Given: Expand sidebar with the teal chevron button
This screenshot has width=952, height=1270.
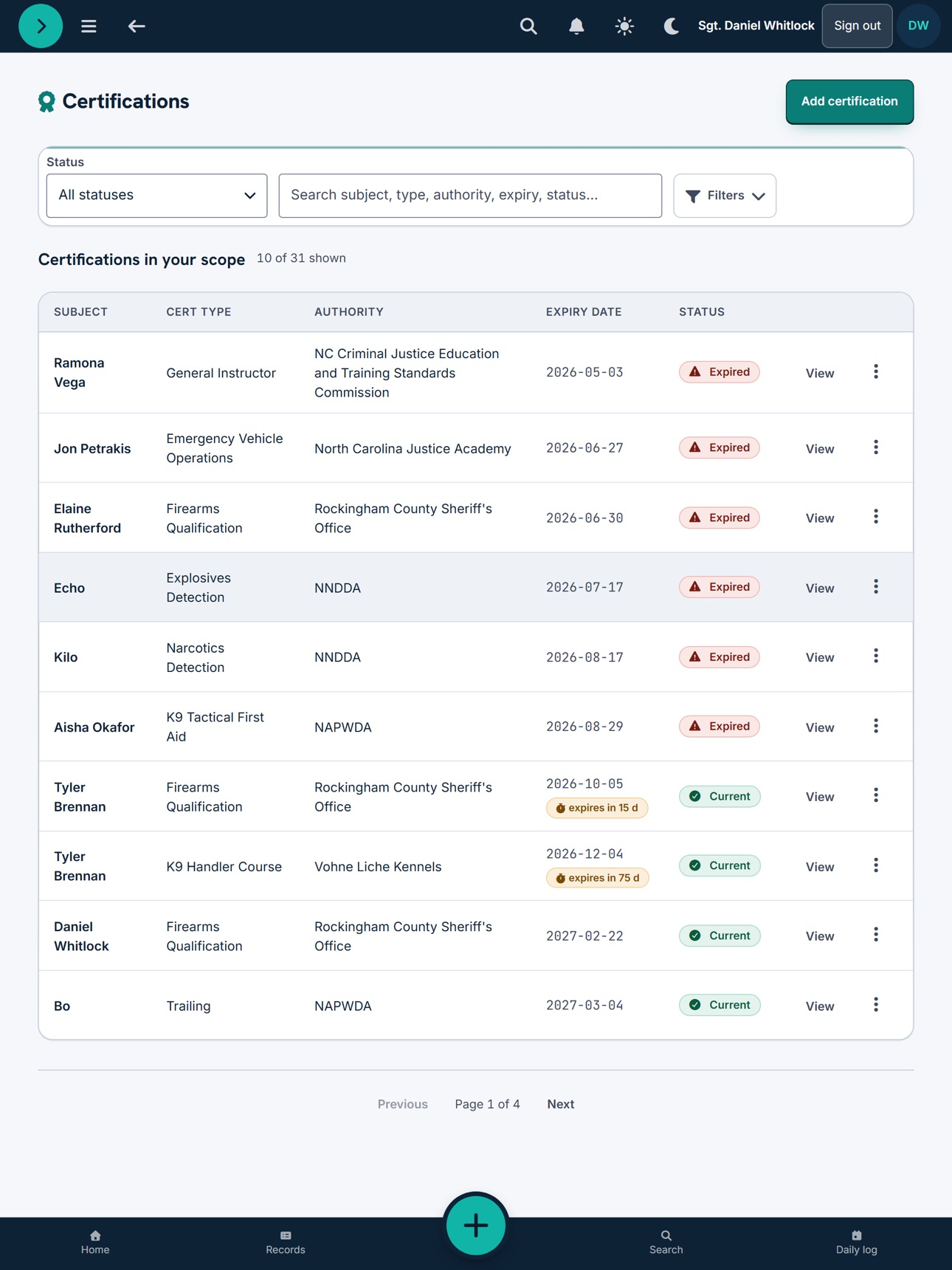Looking at the screenshot, I should tap(41, 26).
